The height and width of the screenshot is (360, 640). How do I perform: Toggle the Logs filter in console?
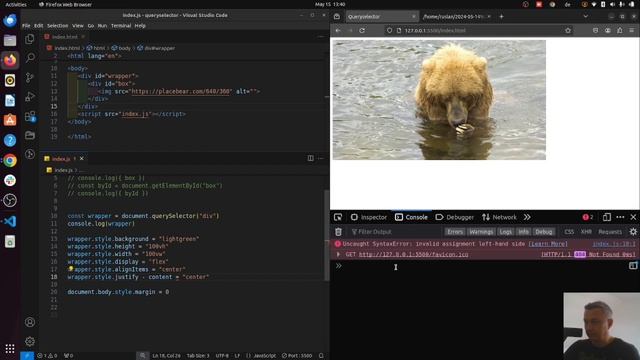point(505,232)
